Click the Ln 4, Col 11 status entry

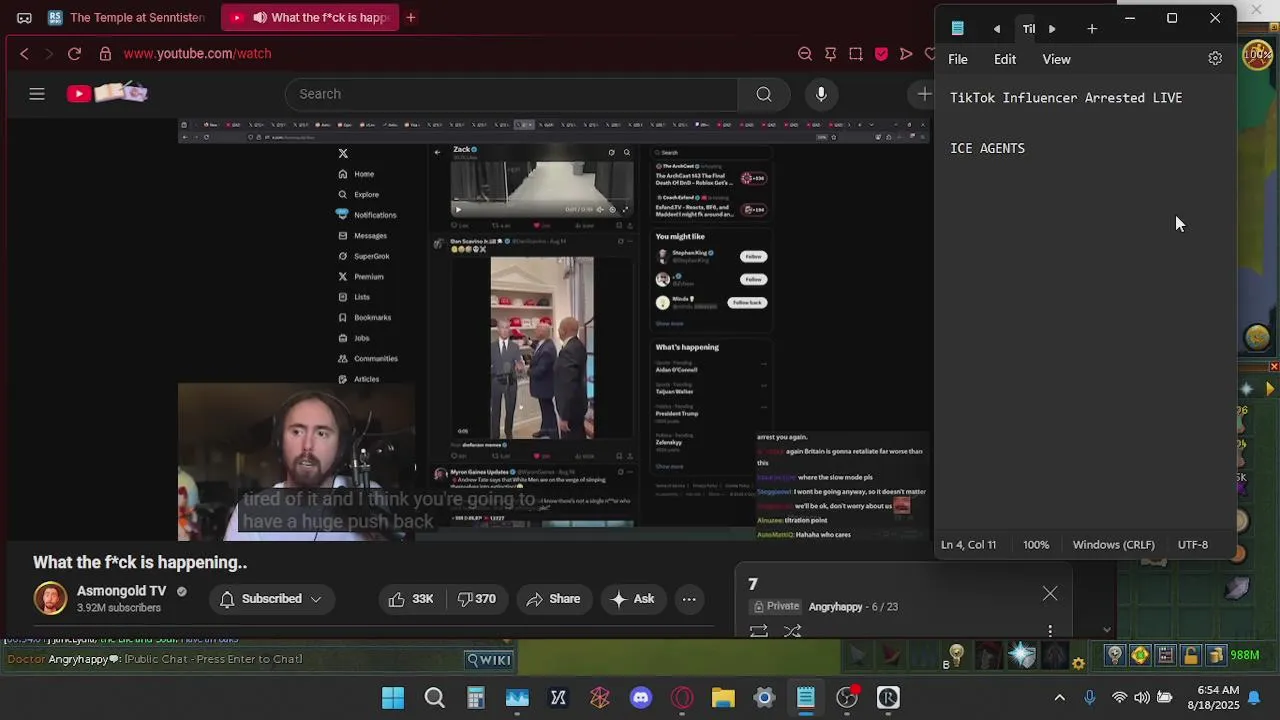point(968,545)
